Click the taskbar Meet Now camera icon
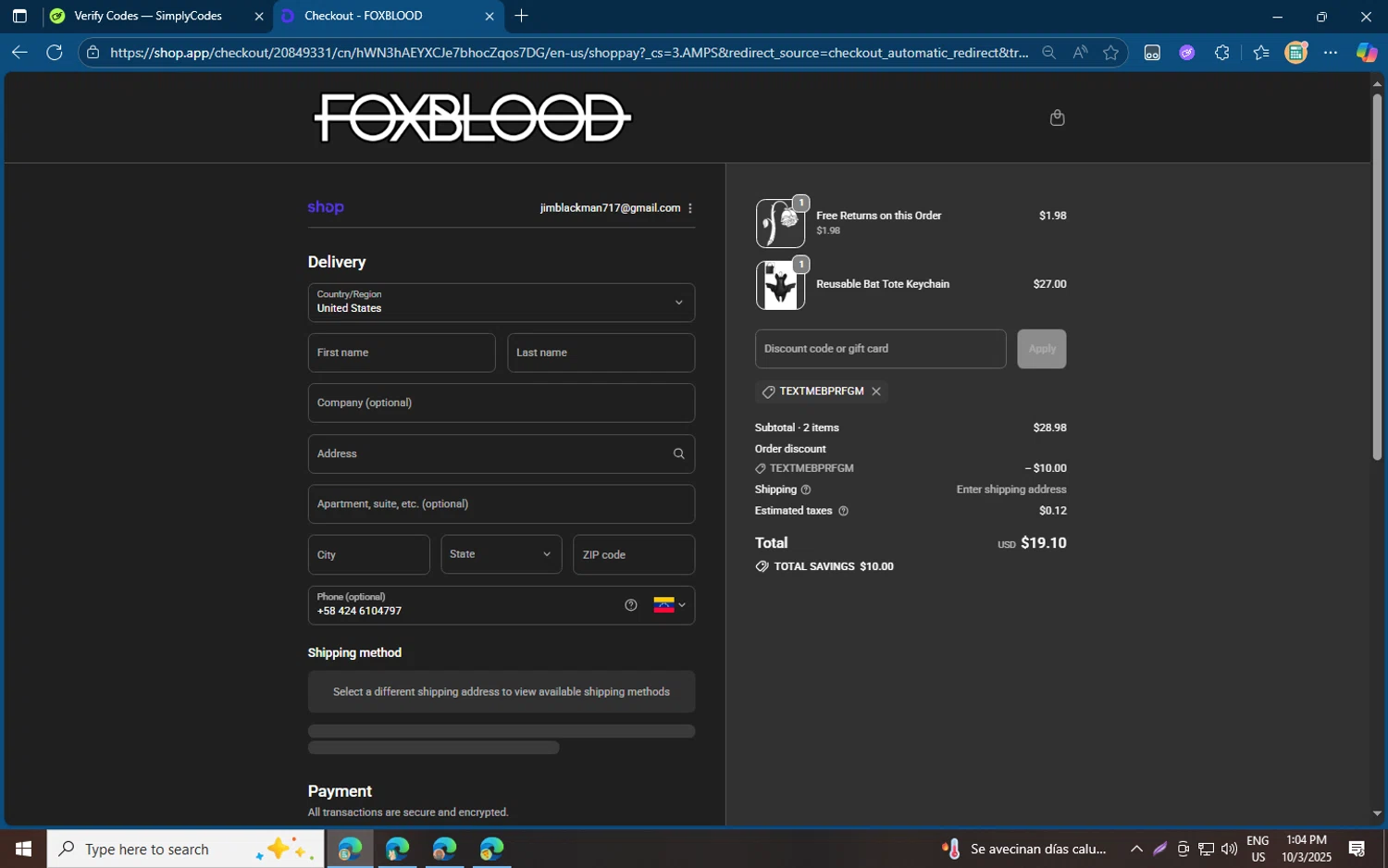1388x868 pixels. coord(1183,849)
